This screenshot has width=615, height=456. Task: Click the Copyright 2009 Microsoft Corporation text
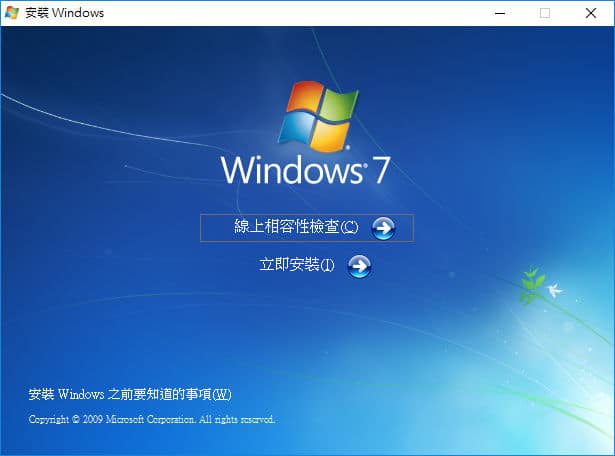coord(151,420)
